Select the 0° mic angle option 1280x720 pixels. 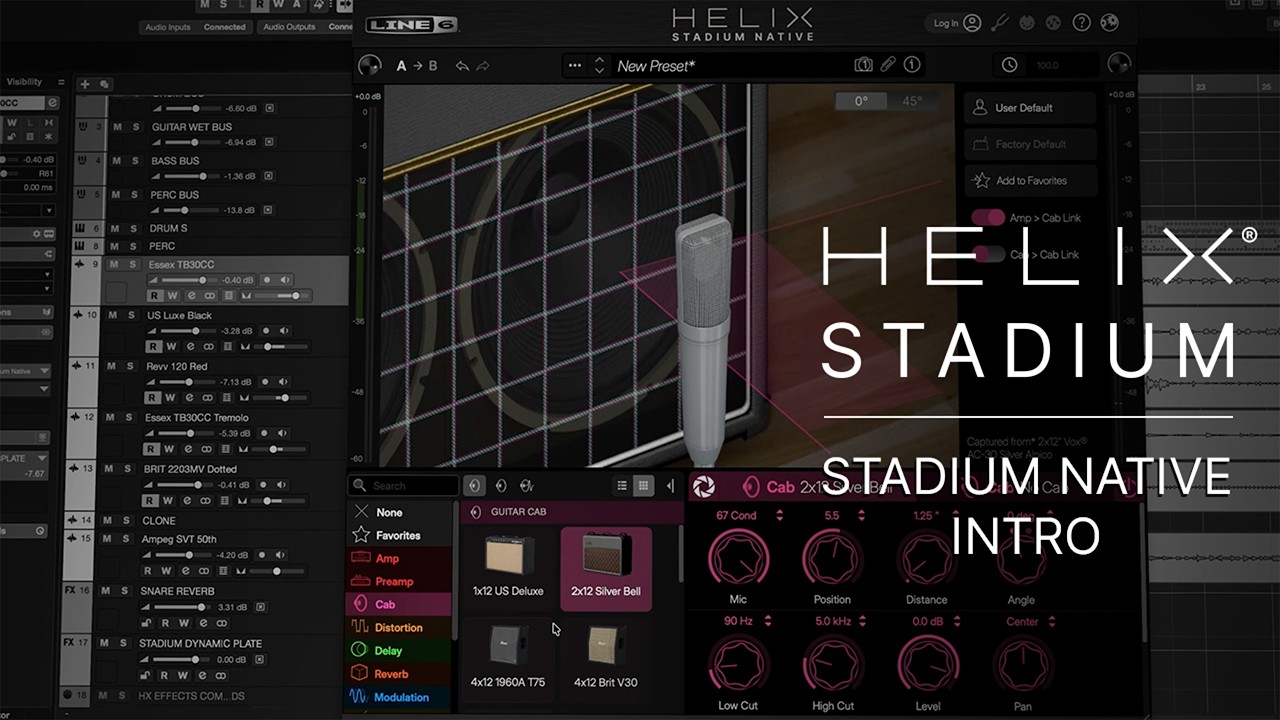(x=862, y=101)
